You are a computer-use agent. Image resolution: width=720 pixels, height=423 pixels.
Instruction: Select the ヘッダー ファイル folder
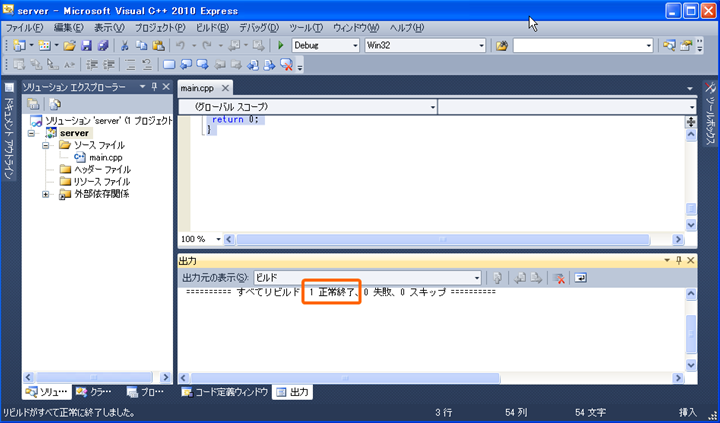102,170
